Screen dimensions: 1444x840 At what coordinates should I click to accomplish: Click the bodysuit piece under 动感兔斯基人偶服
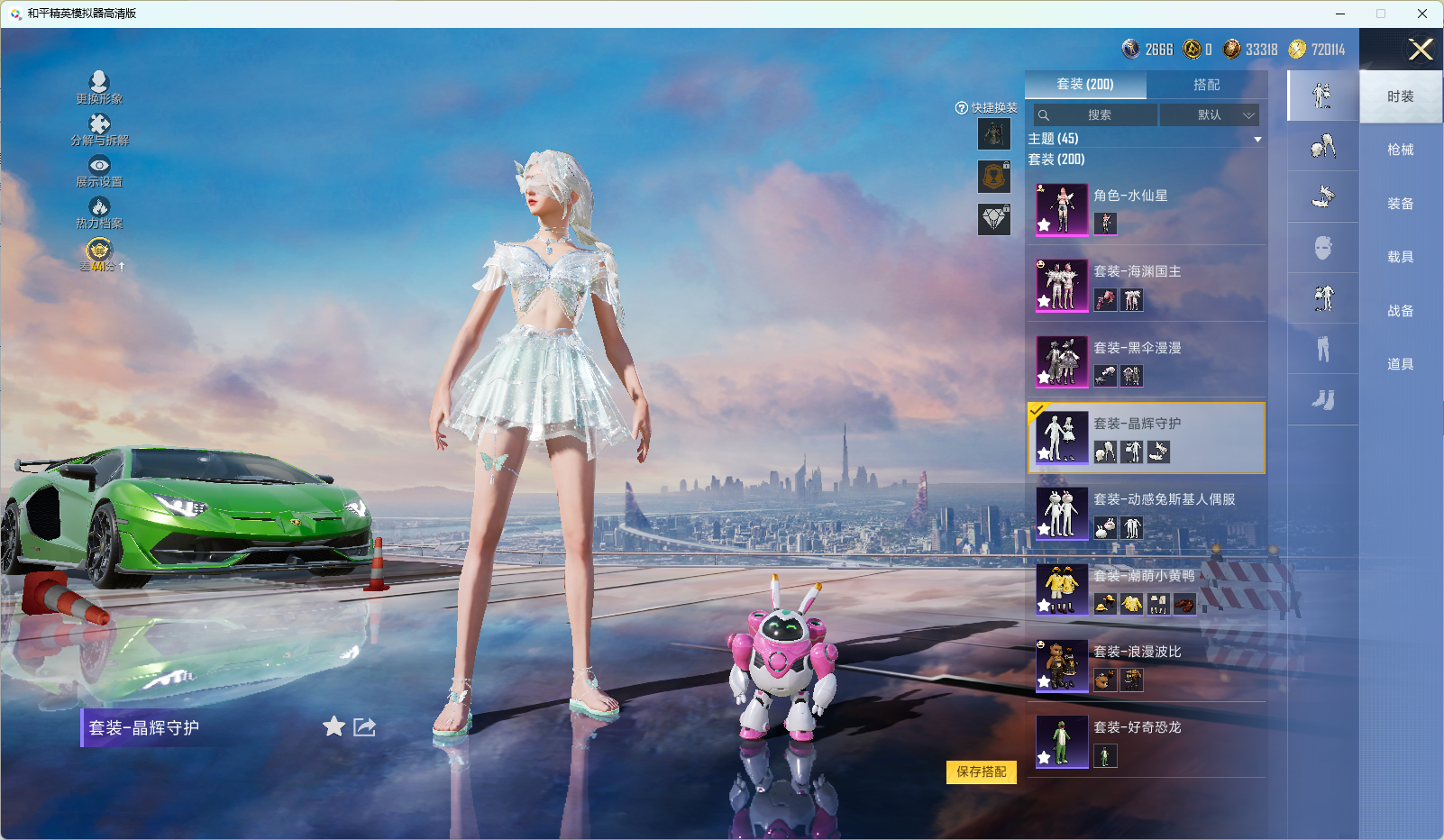tap(1132, 528)
